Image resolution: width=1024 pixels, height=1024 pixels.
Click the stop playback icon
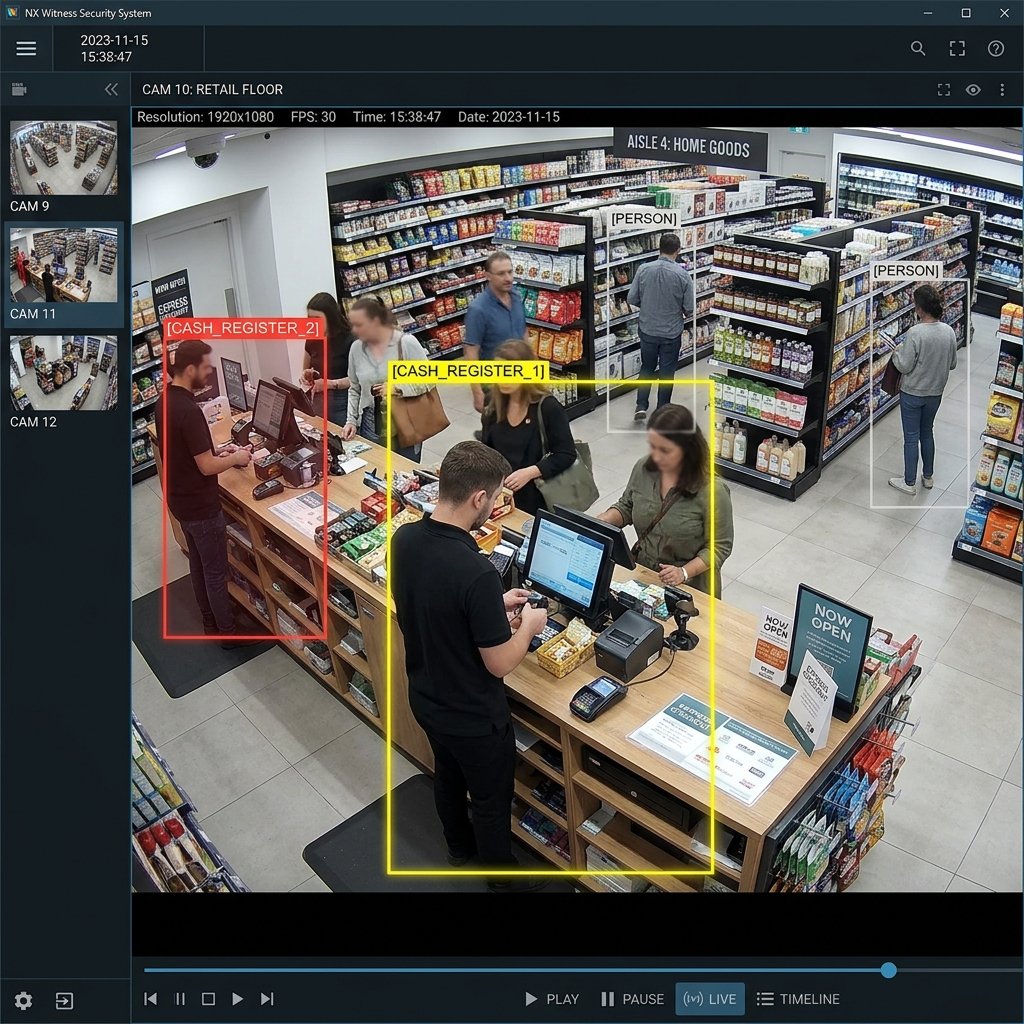point(208,999)
